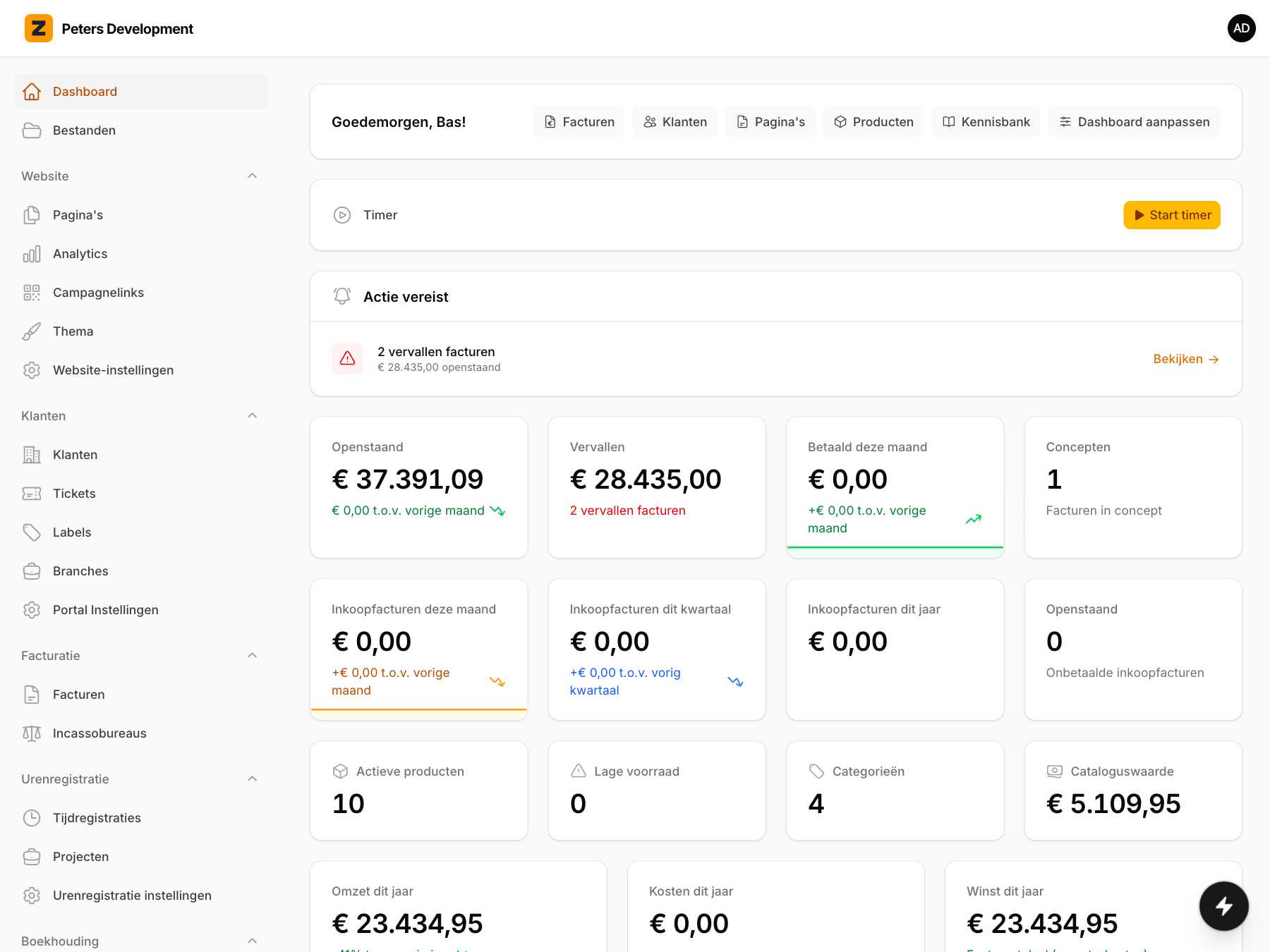This screenshot has height=952, width=1270.
Task: Click the Kosten dit jaar € 0,00 value
Action: click(x=689, y=924)
